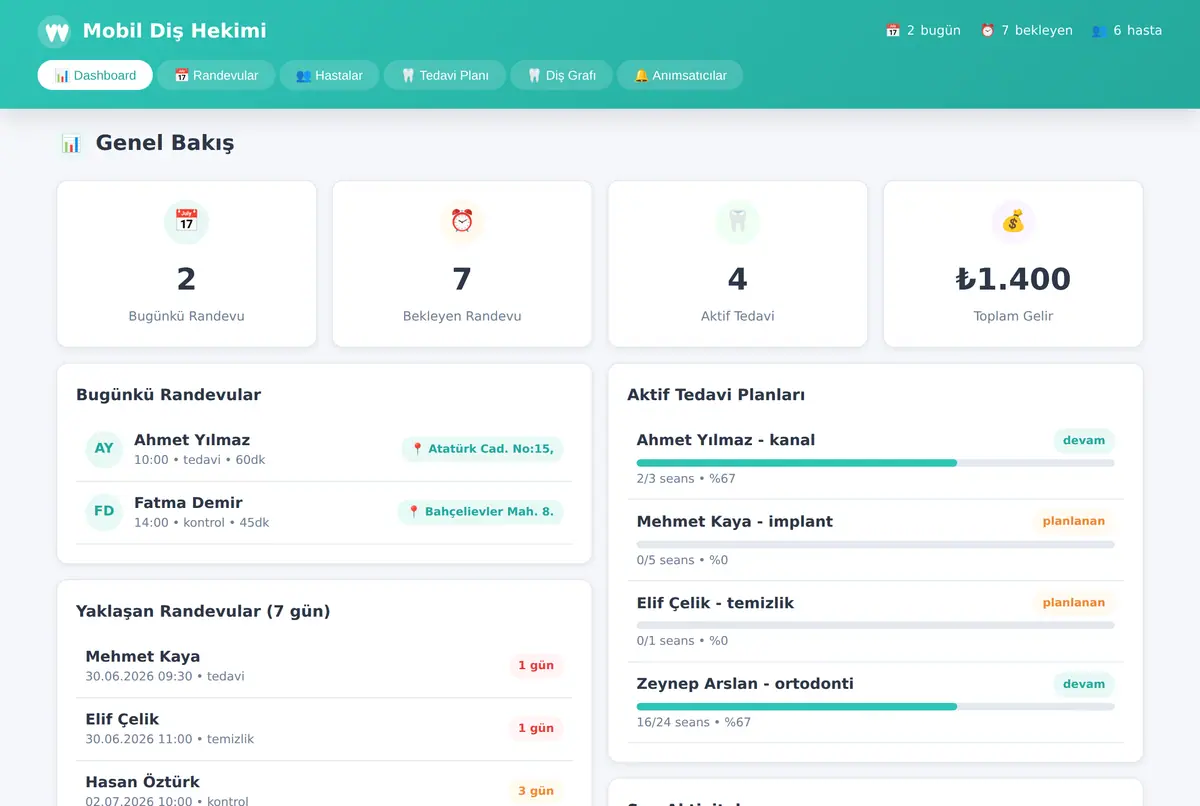
Task: Click the 'planlanan' badge for Mehmet Kaya - implant
Action: click(x=1073, y=522)
